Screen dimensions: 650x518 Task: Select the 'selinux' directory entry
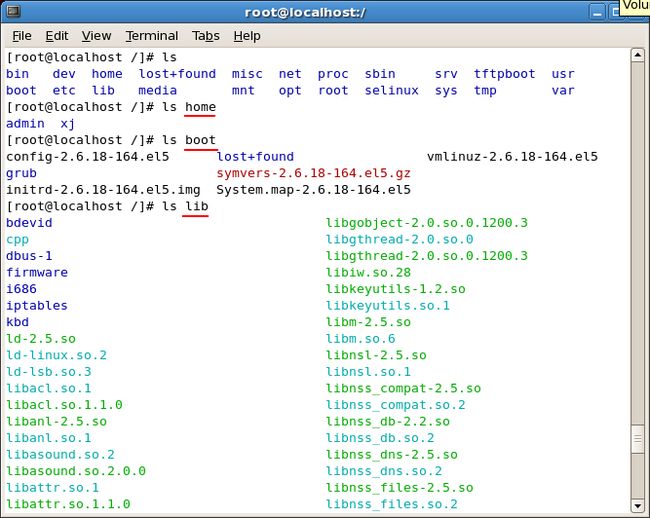[391, 90]
